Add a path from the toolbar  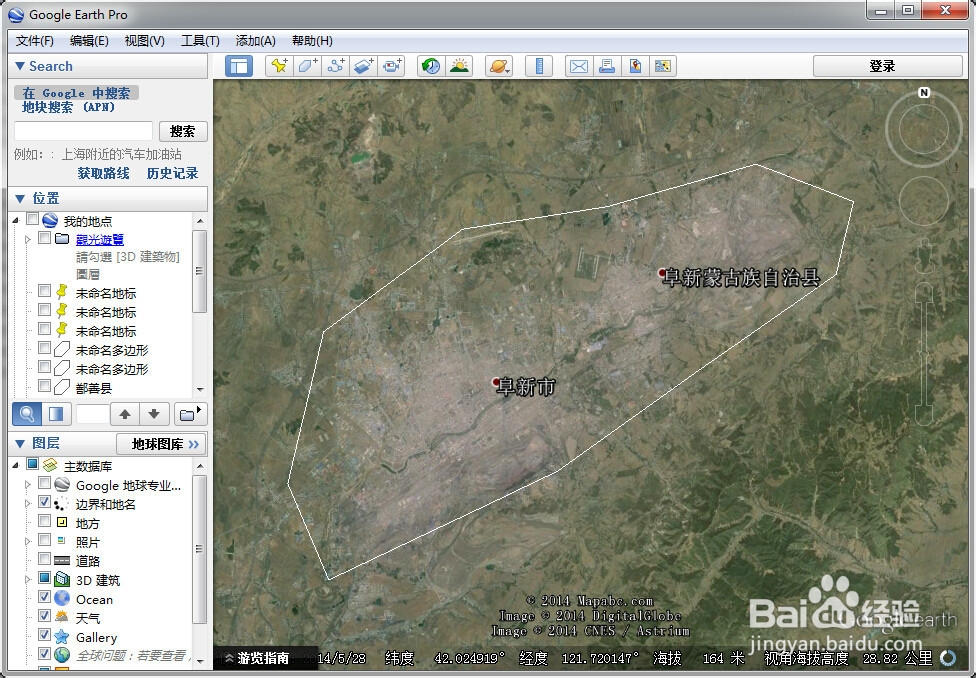(336, 66)
